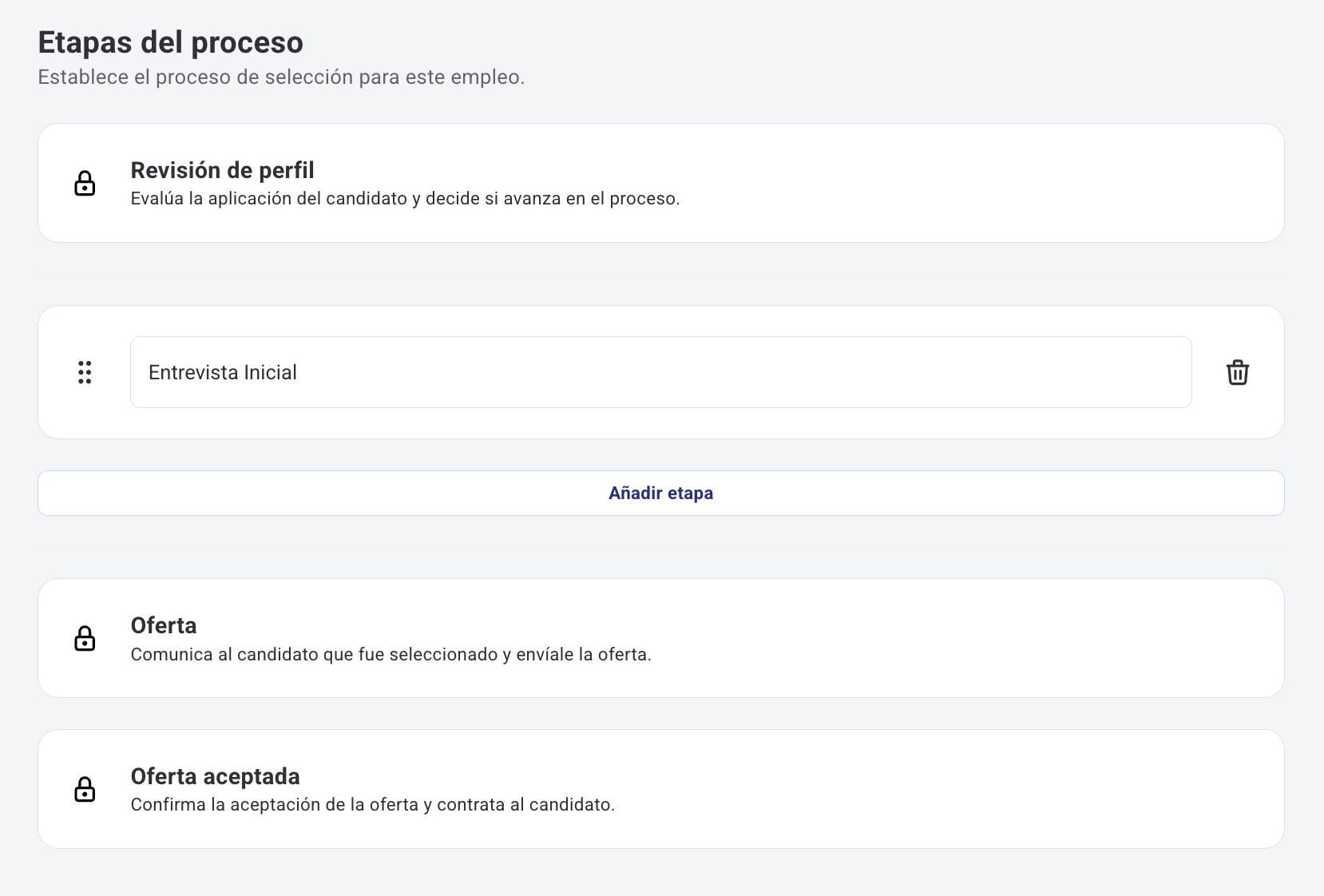Click the lock icon on the Oferta stage
The image size is (1324, 896).
tap(85, 638)
